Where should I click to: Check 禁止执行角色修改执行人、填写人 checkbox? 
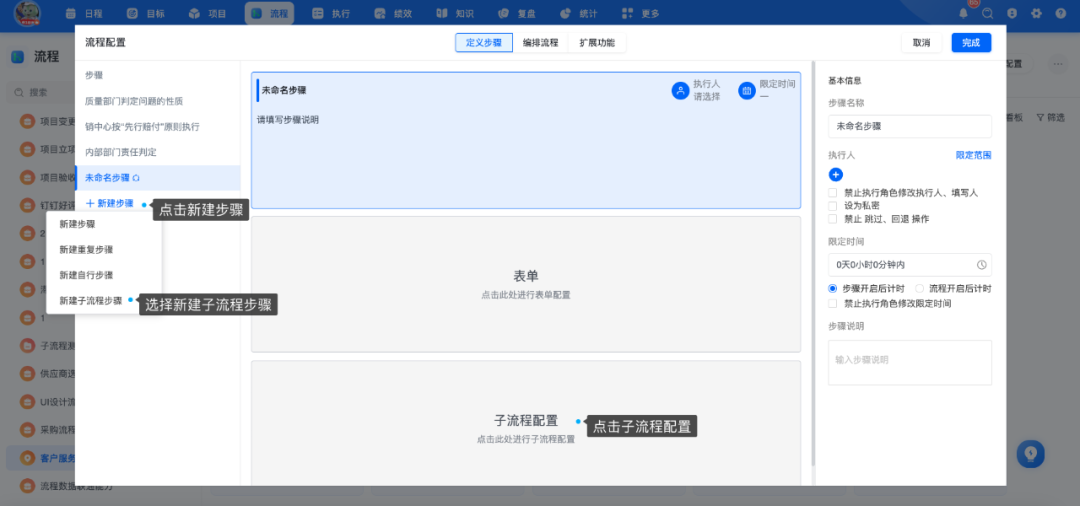[833, 193]
